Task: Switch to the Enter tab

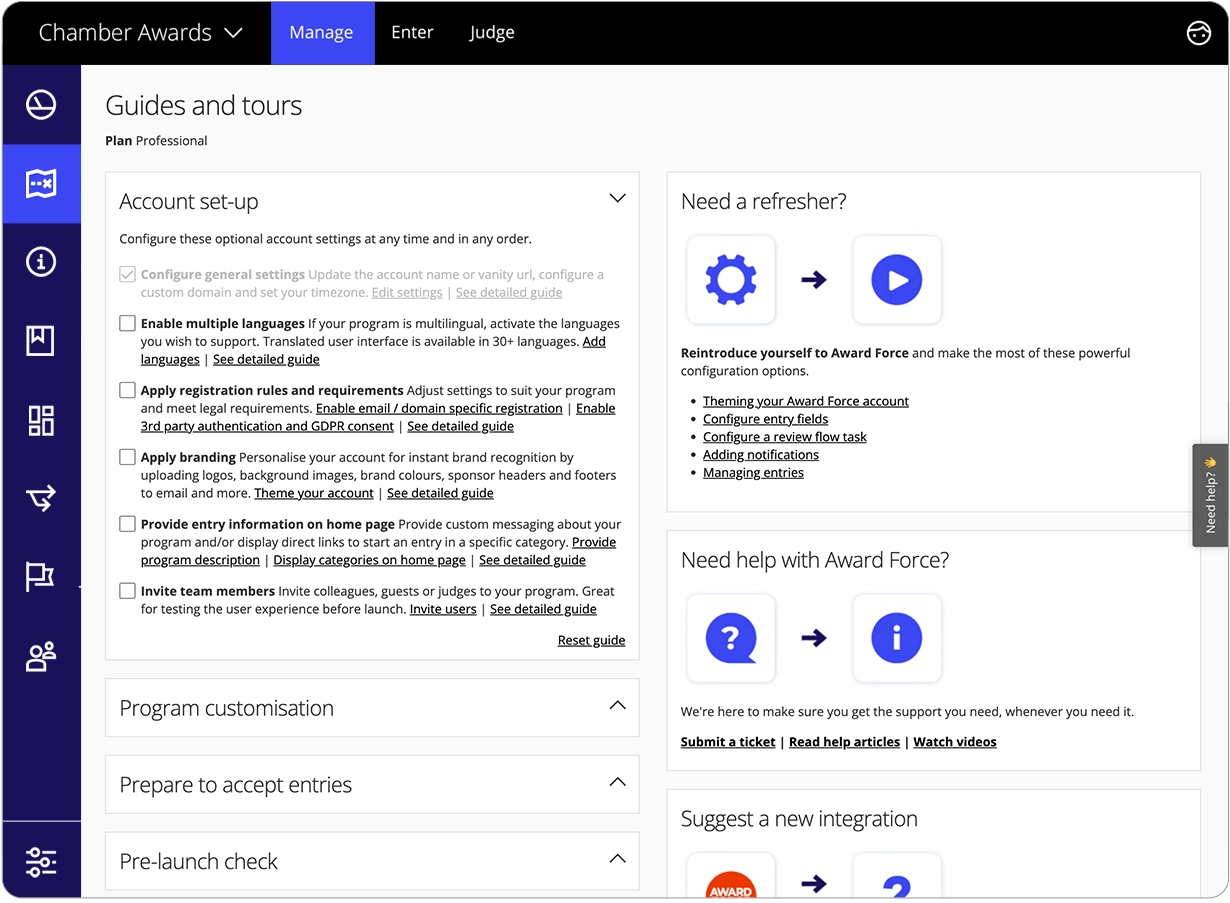Action: [x=412, y=32]
